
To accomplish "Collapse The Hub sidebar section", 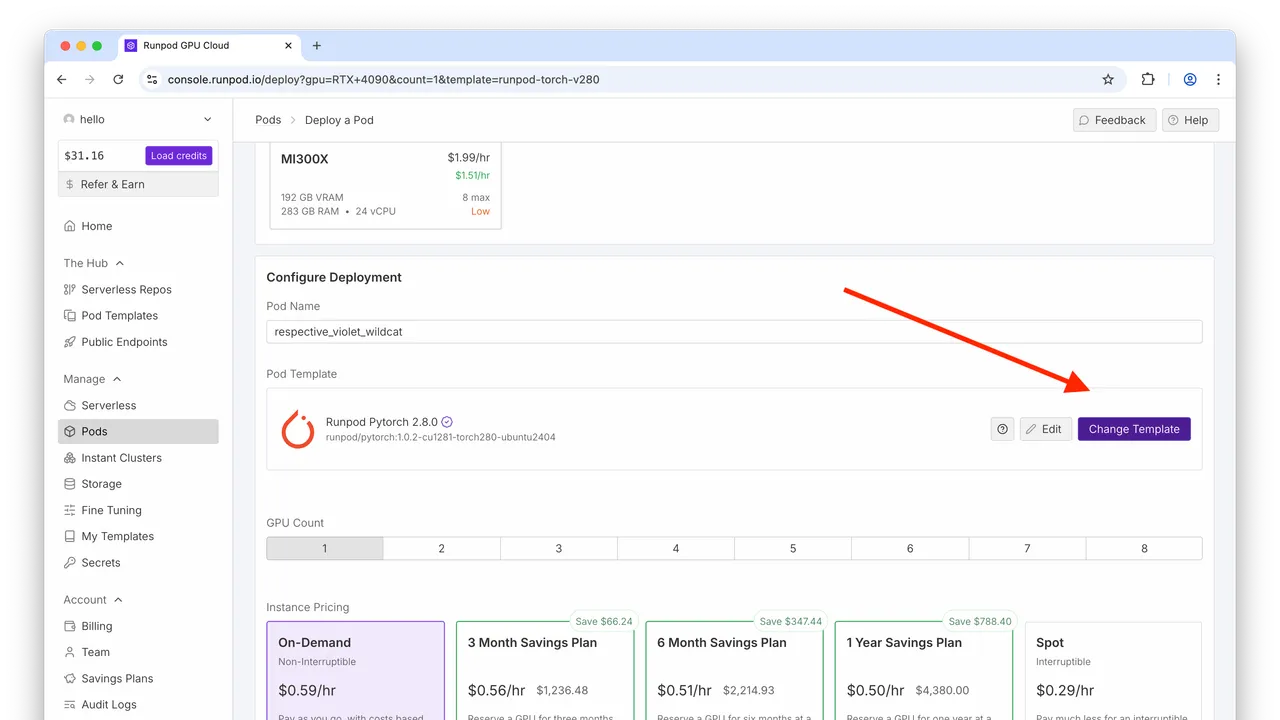I will tap(94, 263).
